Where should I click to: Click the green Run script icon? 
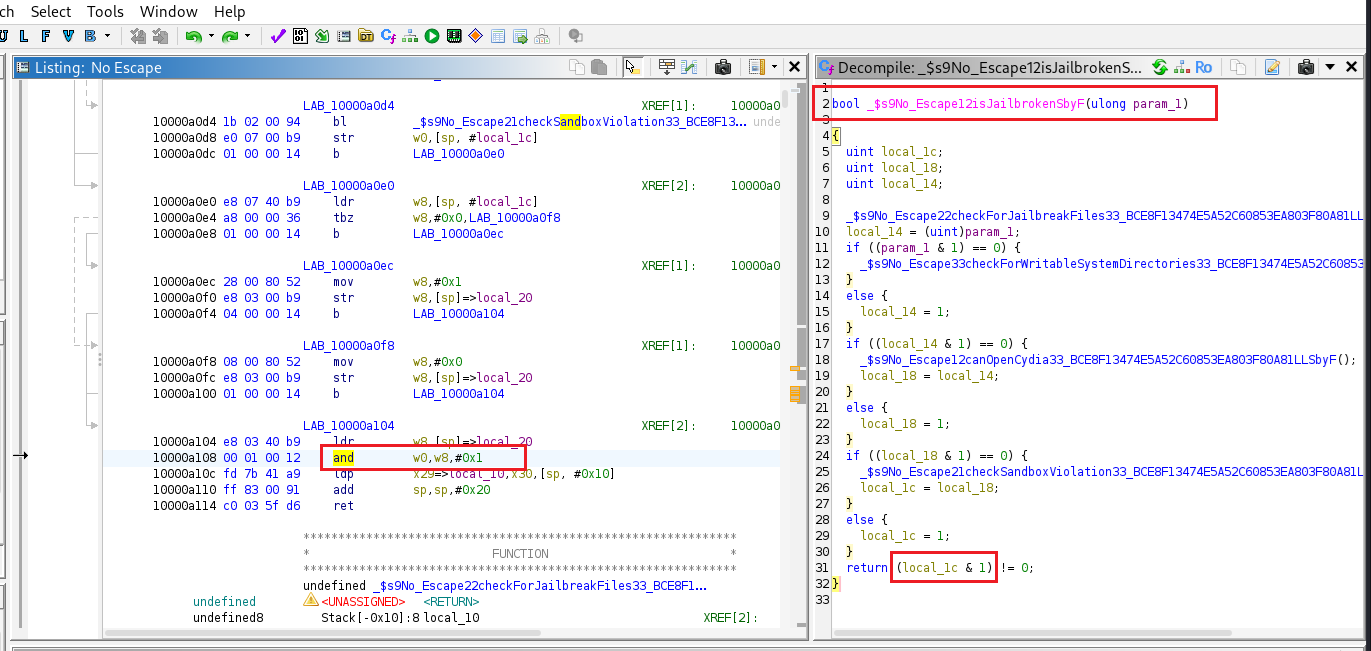click(432, 36)
